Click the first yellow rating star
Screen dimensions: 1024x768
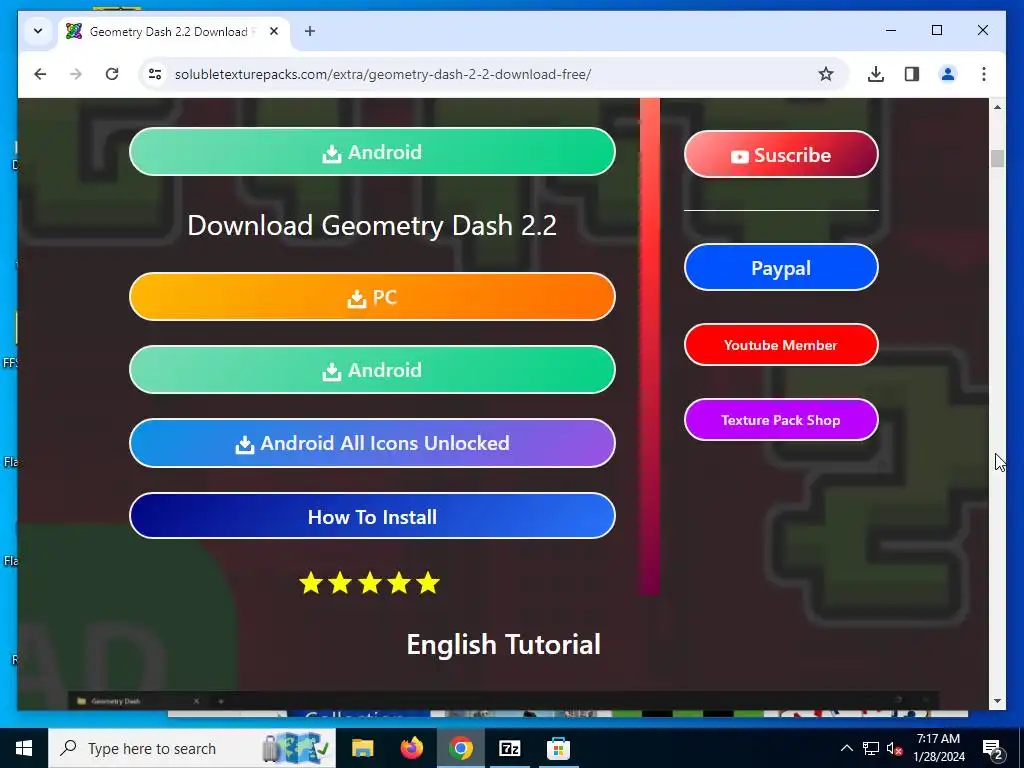point(311,583)
